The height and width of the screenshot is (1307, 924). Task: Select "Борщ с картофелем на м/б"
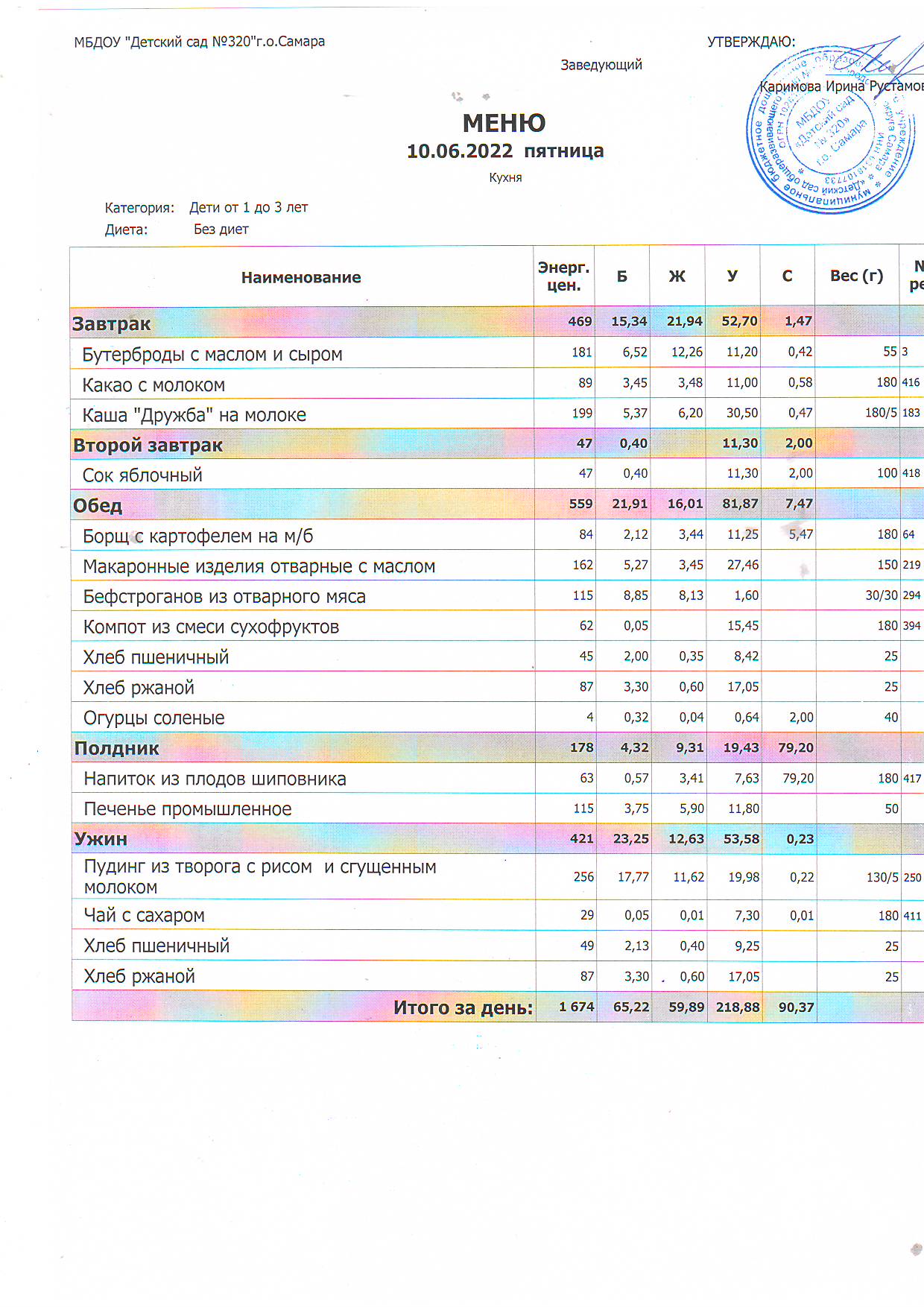[x=197, y=536]
